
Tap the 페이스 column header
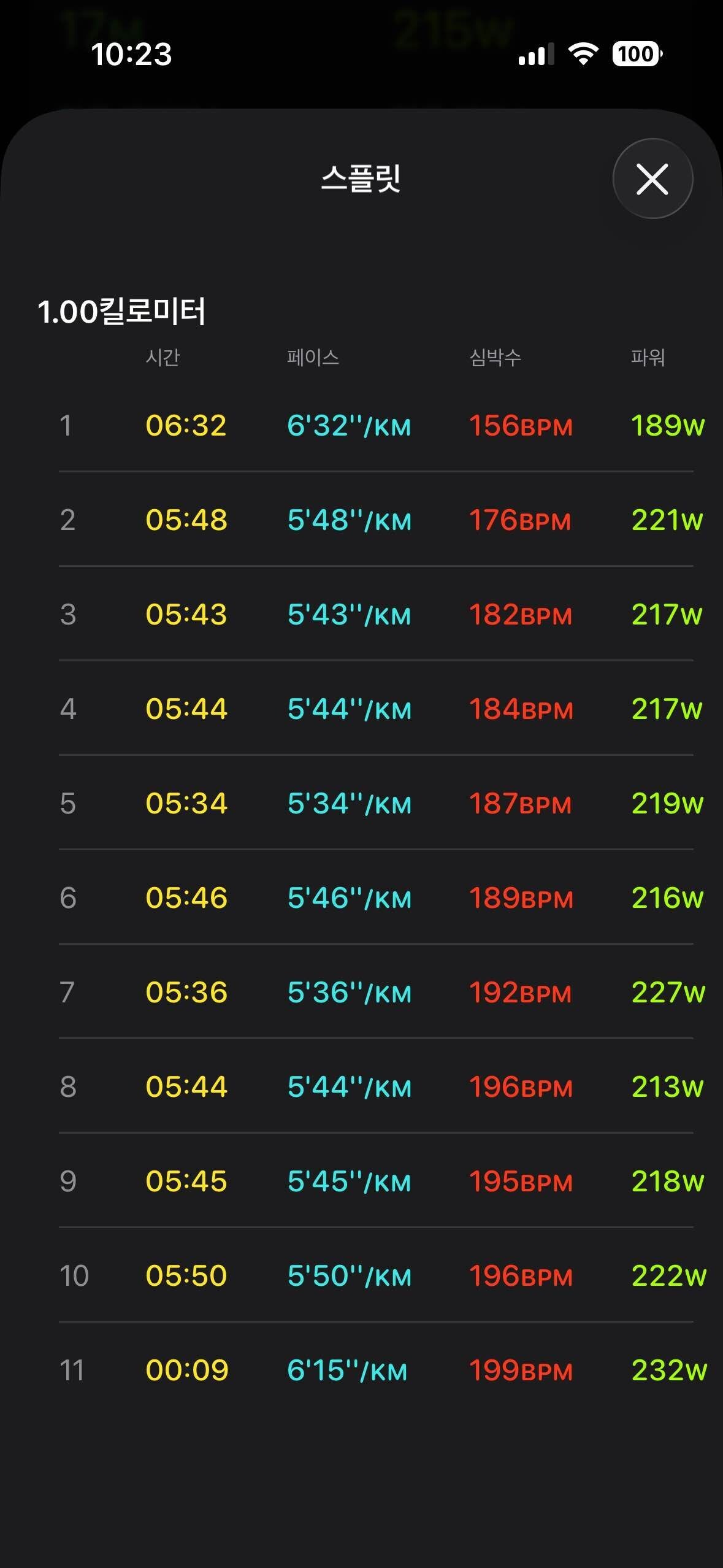tap(313, 357)
